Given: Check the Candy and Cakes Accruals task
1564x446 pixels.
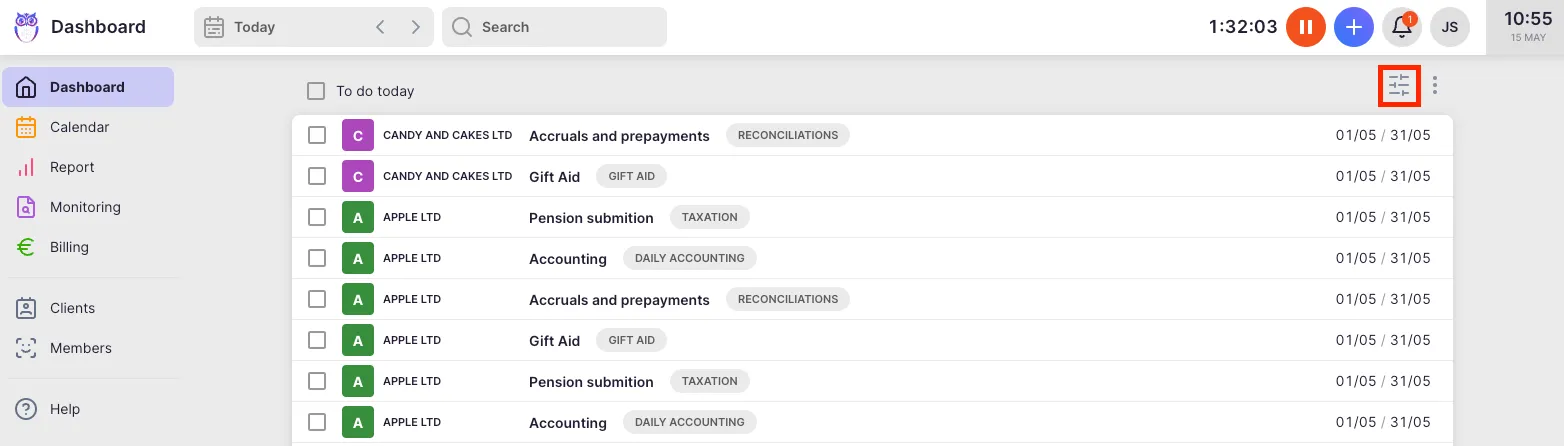Looking at the screenshot, I should (317, 135).
